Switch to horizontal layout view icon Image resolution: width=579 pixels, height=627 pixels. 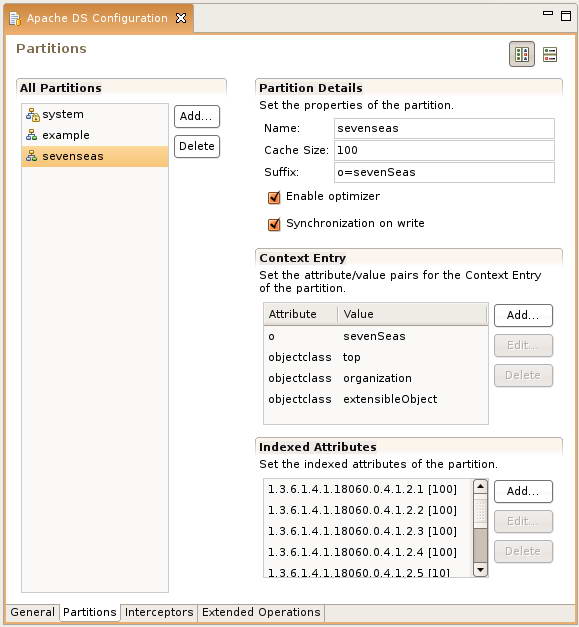[x=522, y=54]
